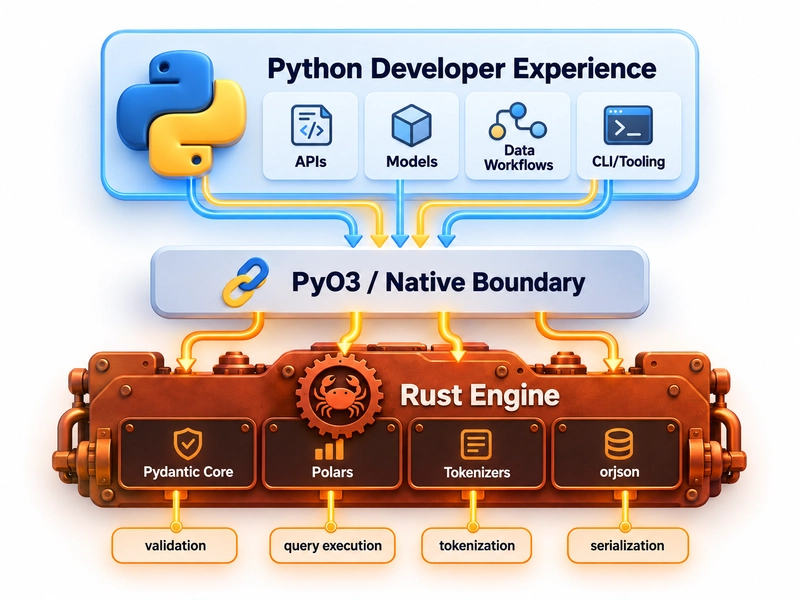Click the validation tag
The image size is (800, 600).
click(x=175, y=545)
